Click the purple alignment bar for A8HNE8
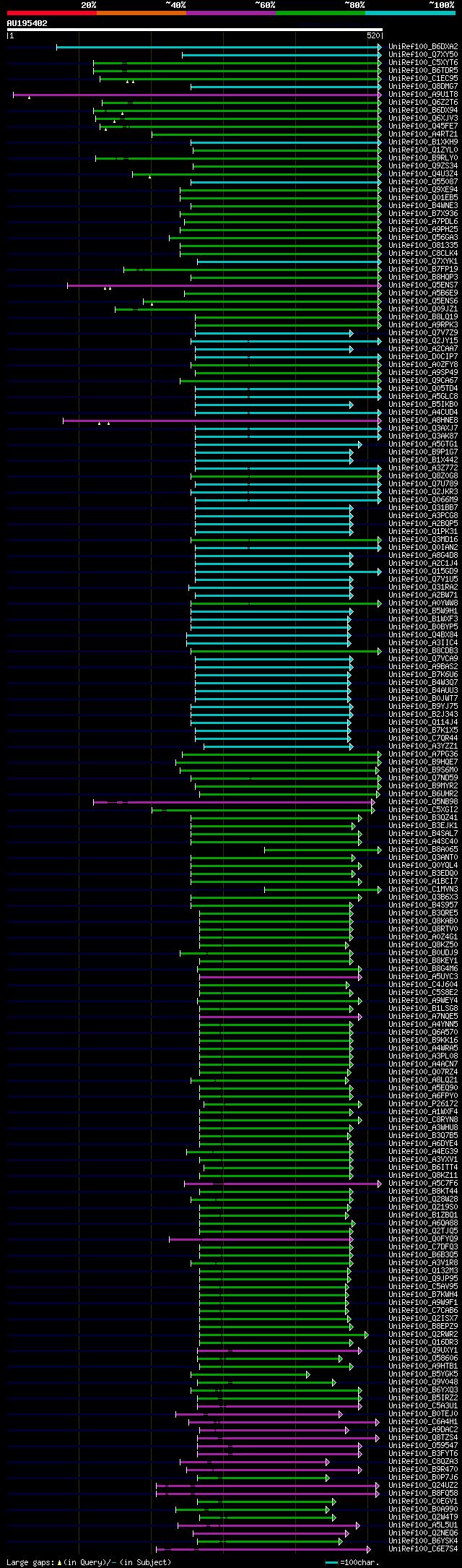 point(221,421)
